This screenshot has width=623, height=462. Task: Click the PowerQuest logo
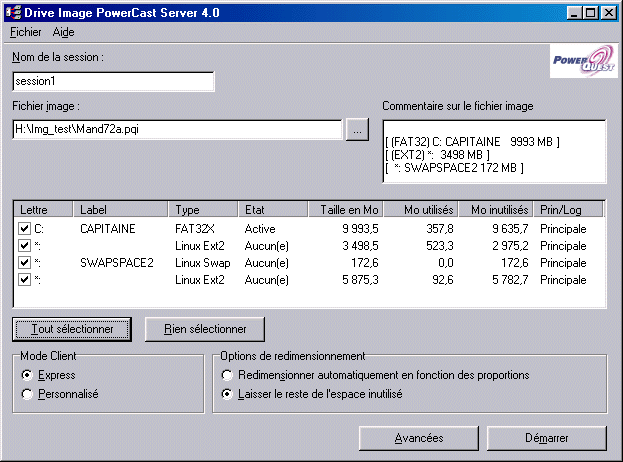583,61
